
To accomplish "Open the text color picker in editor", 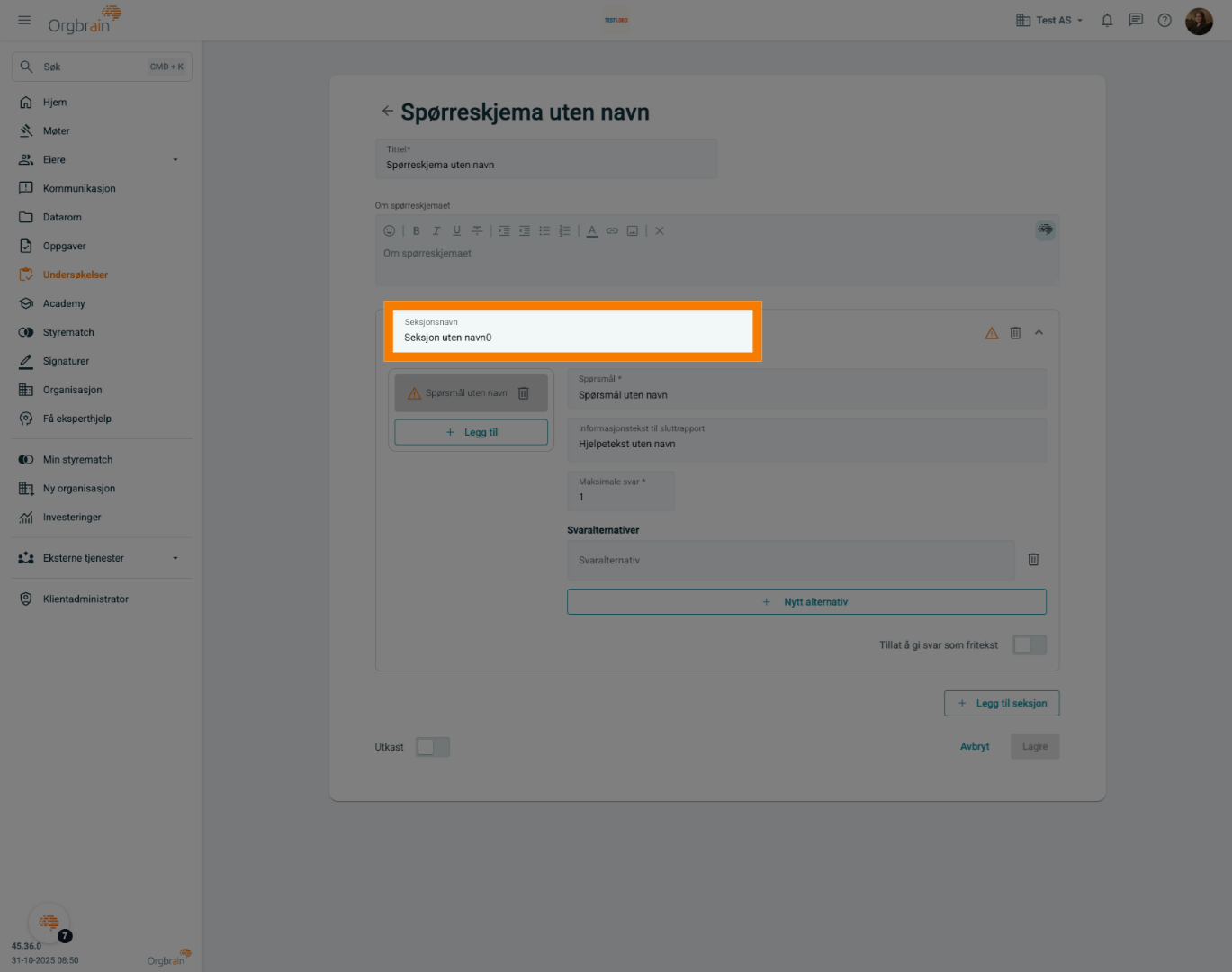I will point(592,231).
